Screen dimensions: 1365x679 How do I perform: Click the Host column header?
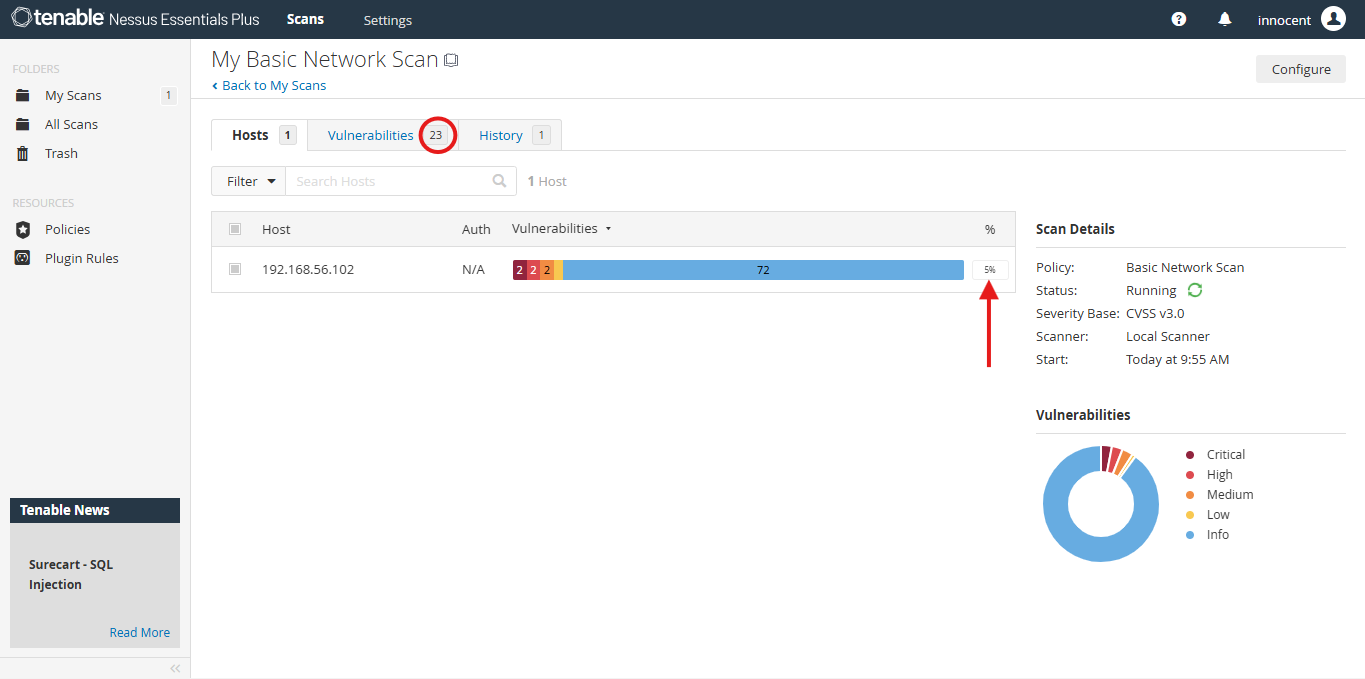tap(276, 229)
